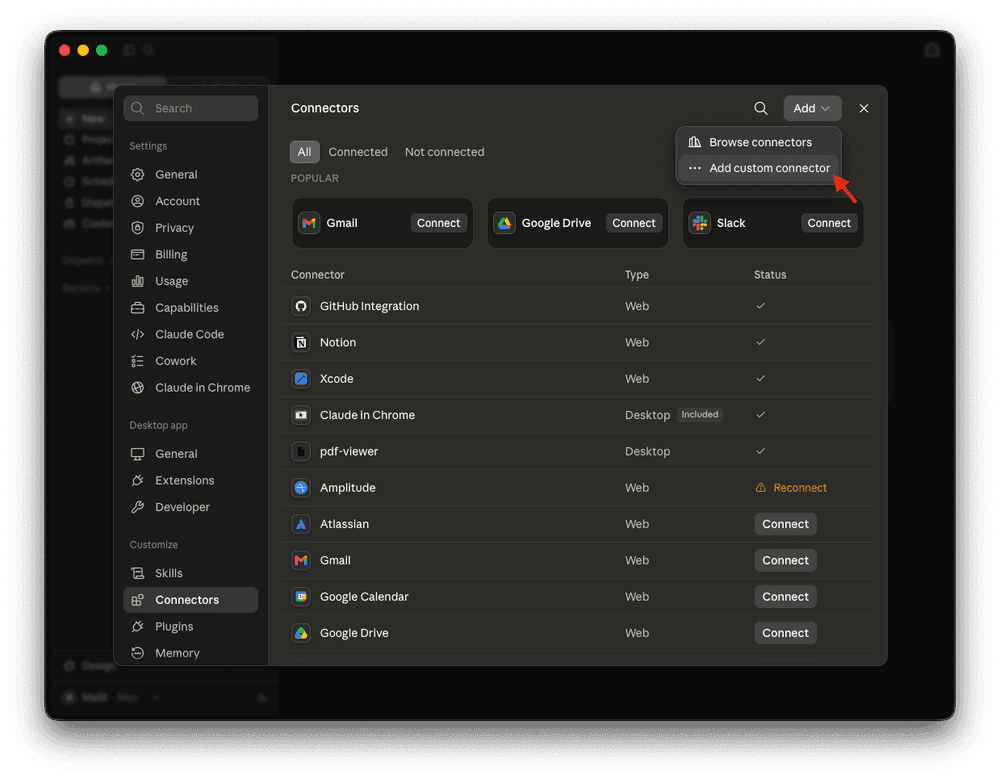Open Privacy settings
The height and width of the screenshot is (780, 1000).
(191, 228)
